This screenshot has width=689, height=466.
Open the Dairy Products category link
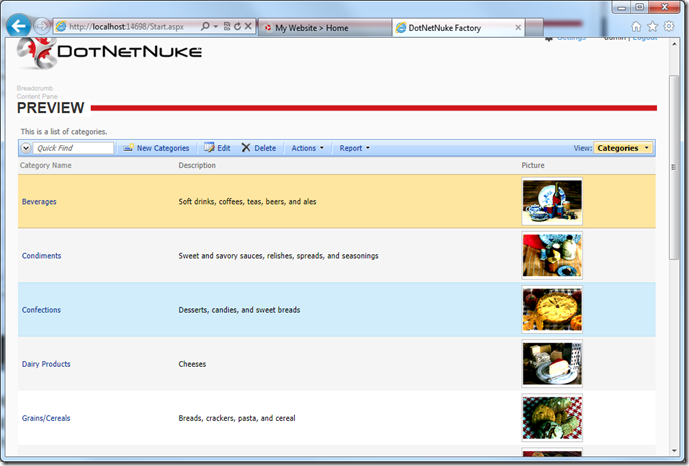click(x=46, y=364)
